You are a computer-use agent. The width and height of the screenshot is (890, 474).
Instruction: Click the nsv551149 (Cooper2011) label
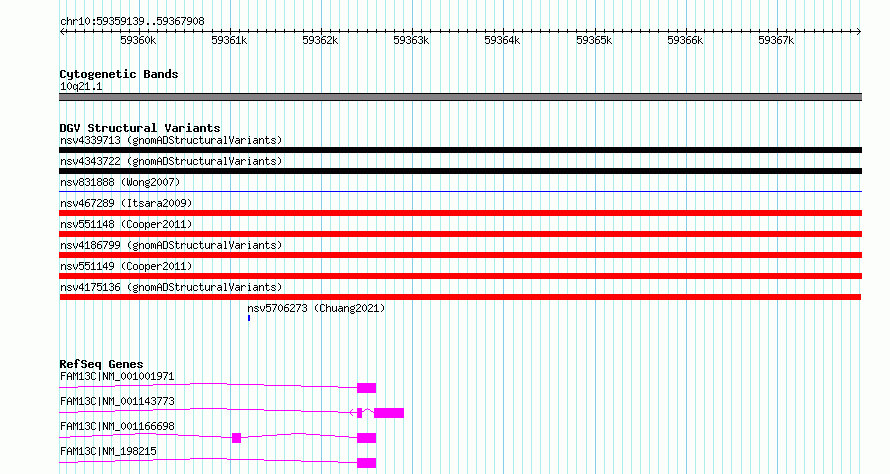point(126,266)
